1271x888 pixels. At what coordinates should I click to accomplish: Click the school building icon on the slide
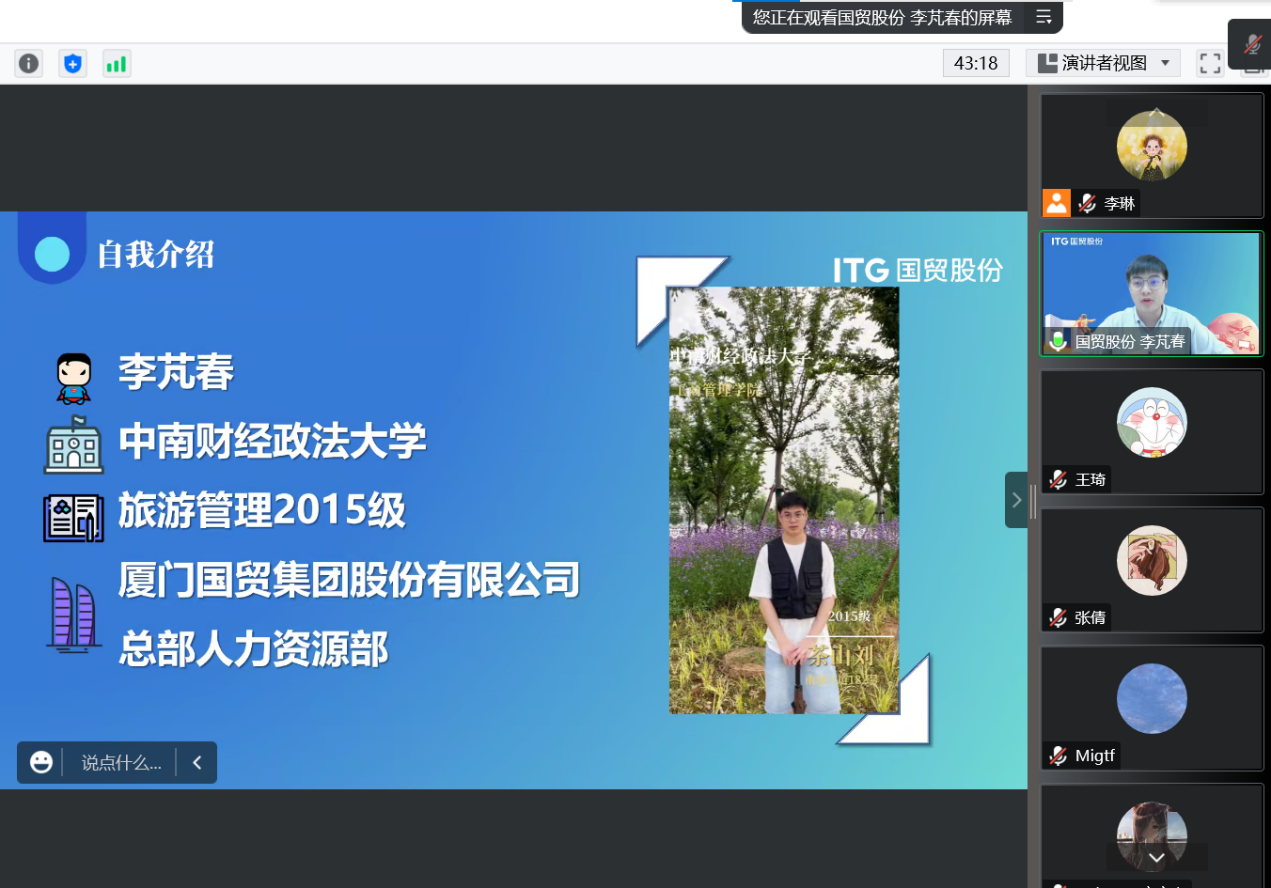73,445
